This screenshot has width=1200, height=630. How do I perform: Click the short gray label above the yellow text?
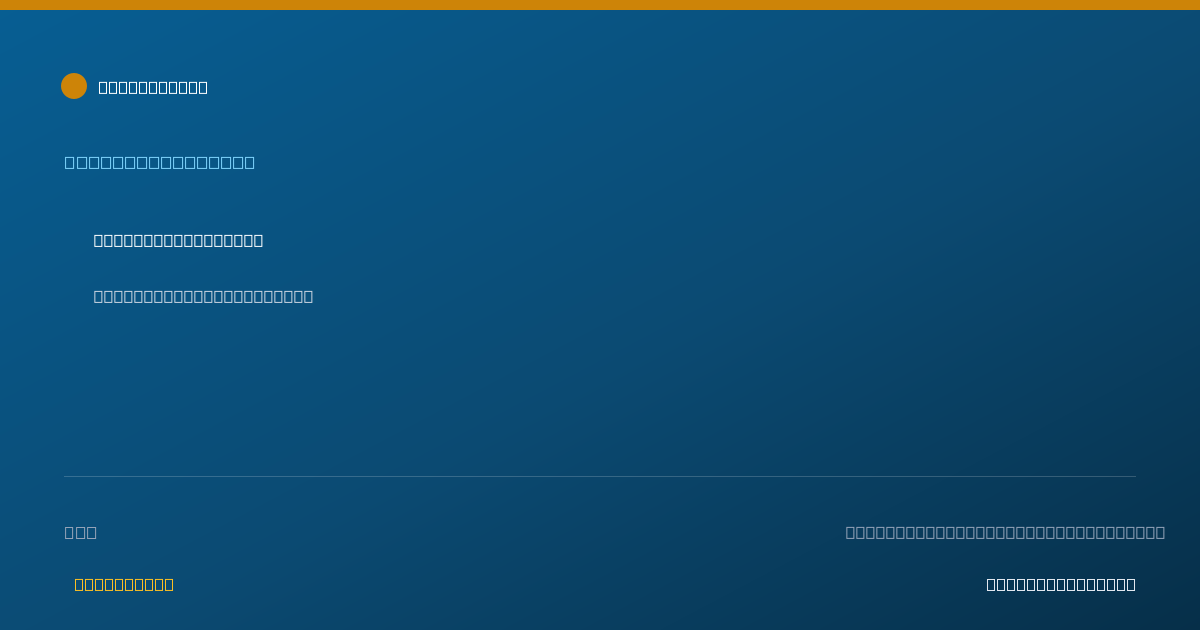pos(81,532)
